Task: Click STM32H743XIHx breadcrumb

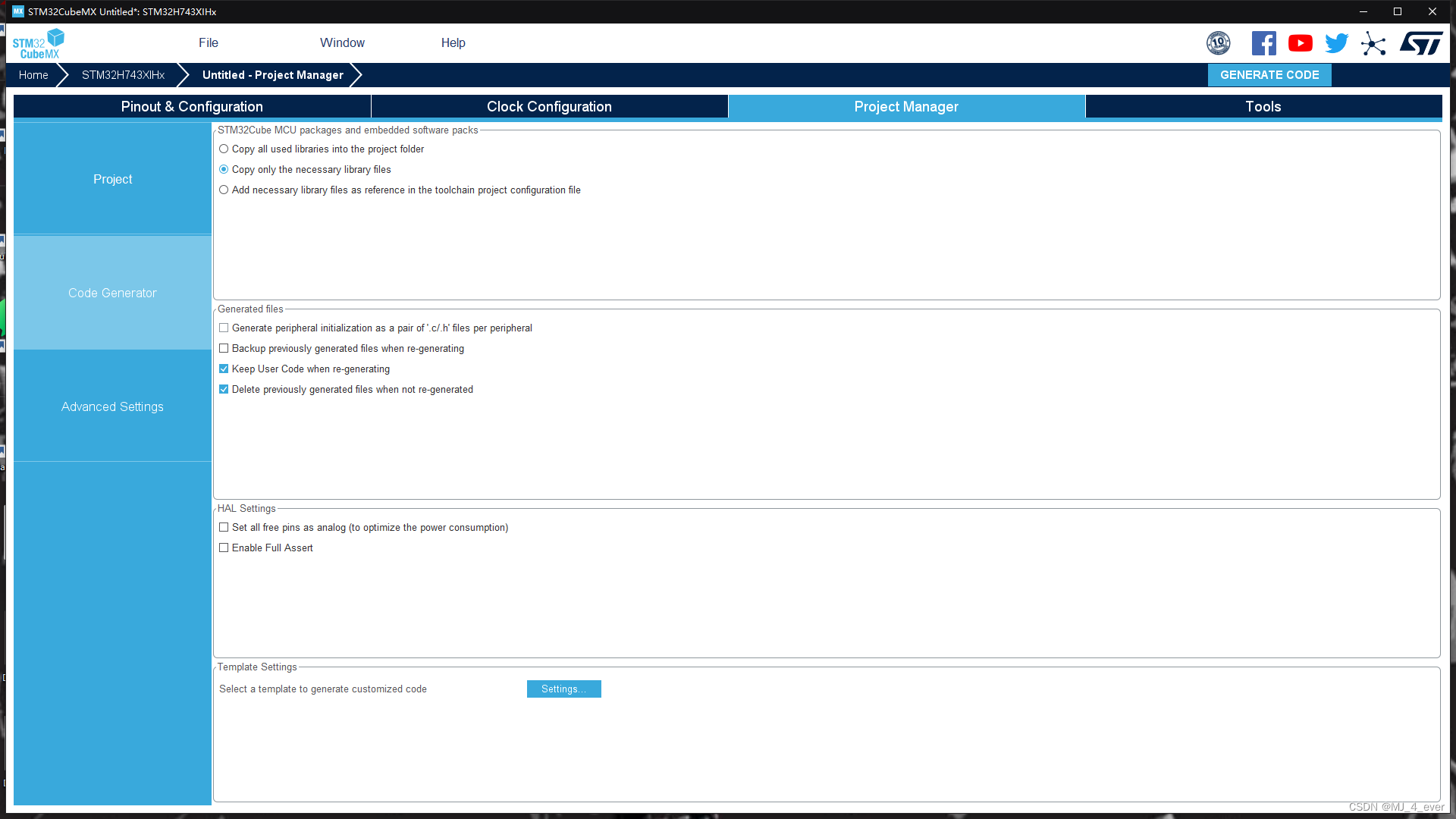Action: [x=123, y=75]
